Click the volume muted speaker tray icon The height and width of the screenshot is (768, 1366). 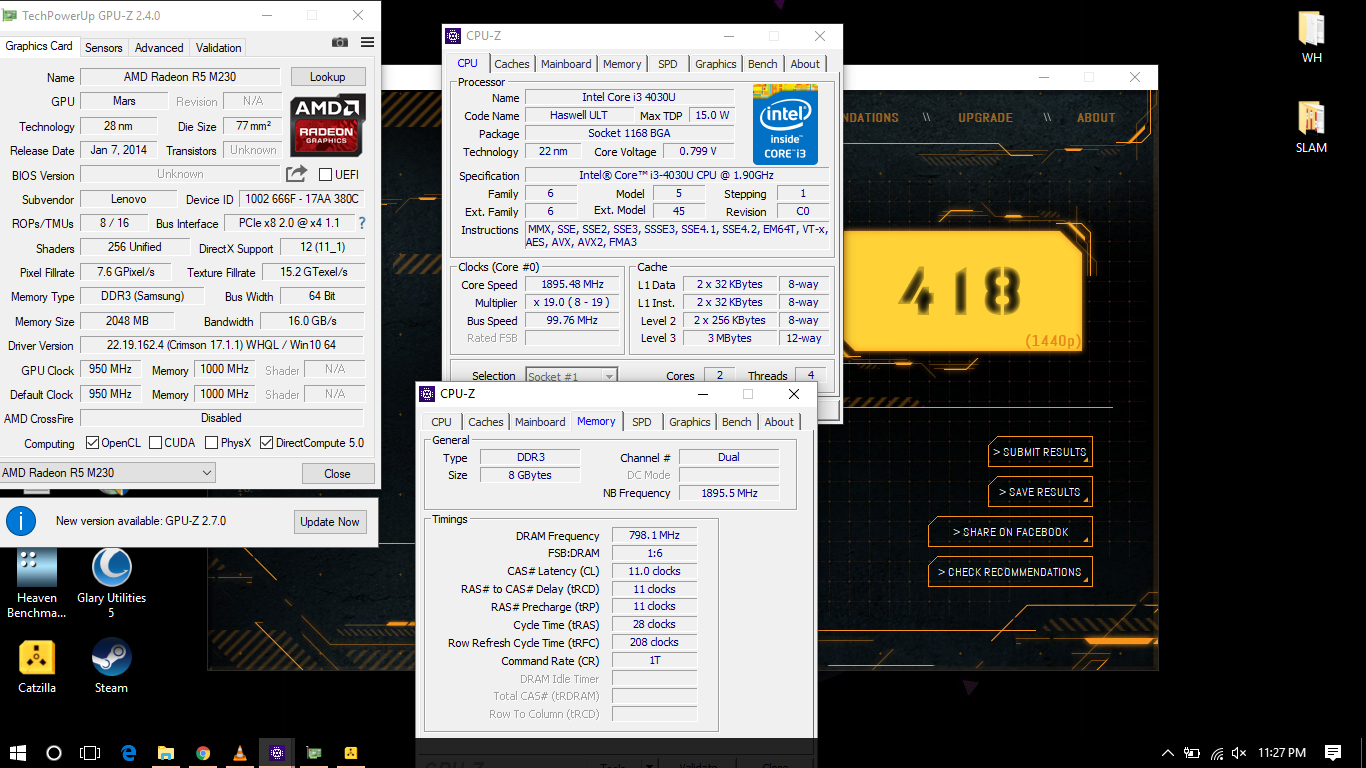pyautogui.click(x=1239, y=753)
